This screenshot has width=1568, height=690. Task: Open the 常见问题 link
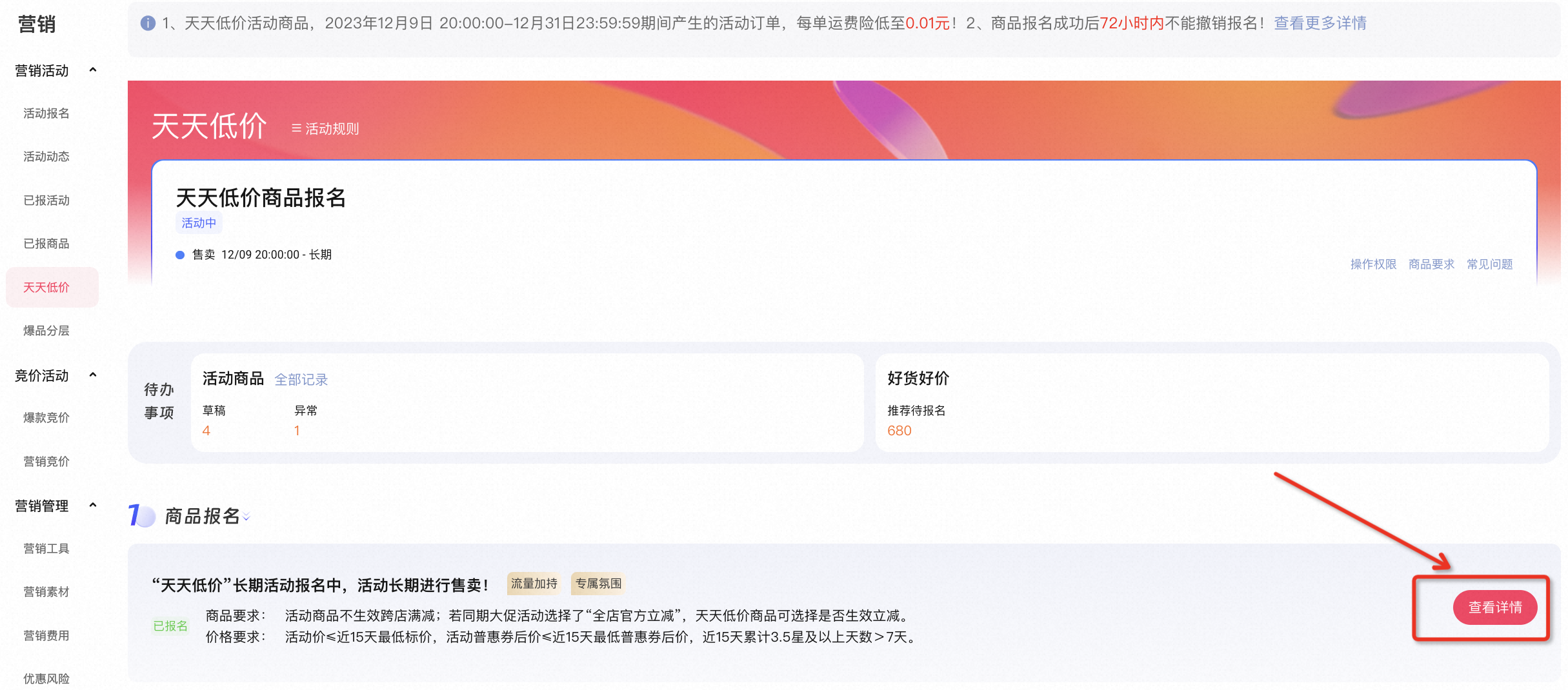click(x=1489, y=264)
